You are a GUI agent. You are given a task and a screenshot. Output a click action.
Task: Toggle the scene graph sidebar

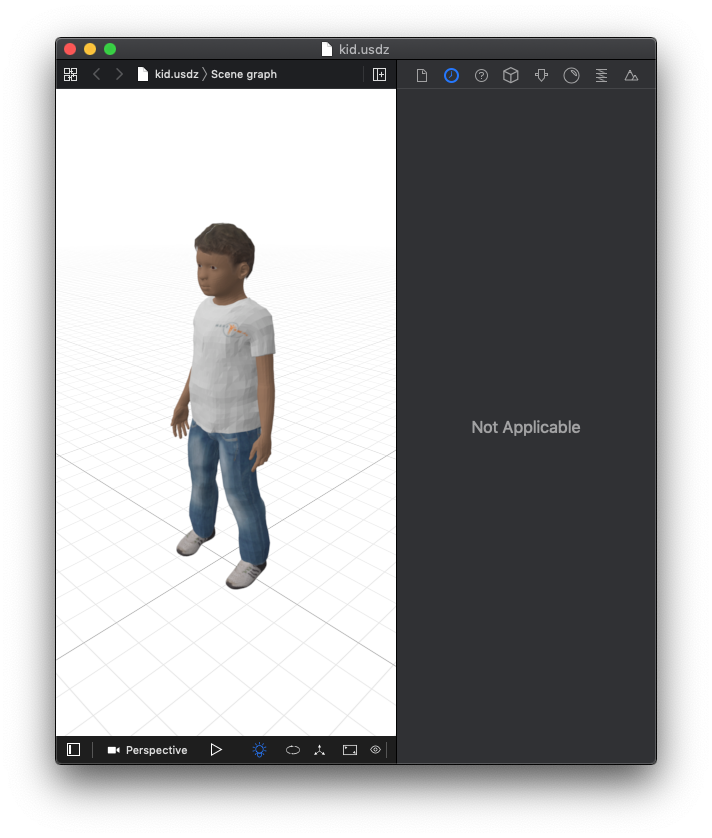coord(74,750)
